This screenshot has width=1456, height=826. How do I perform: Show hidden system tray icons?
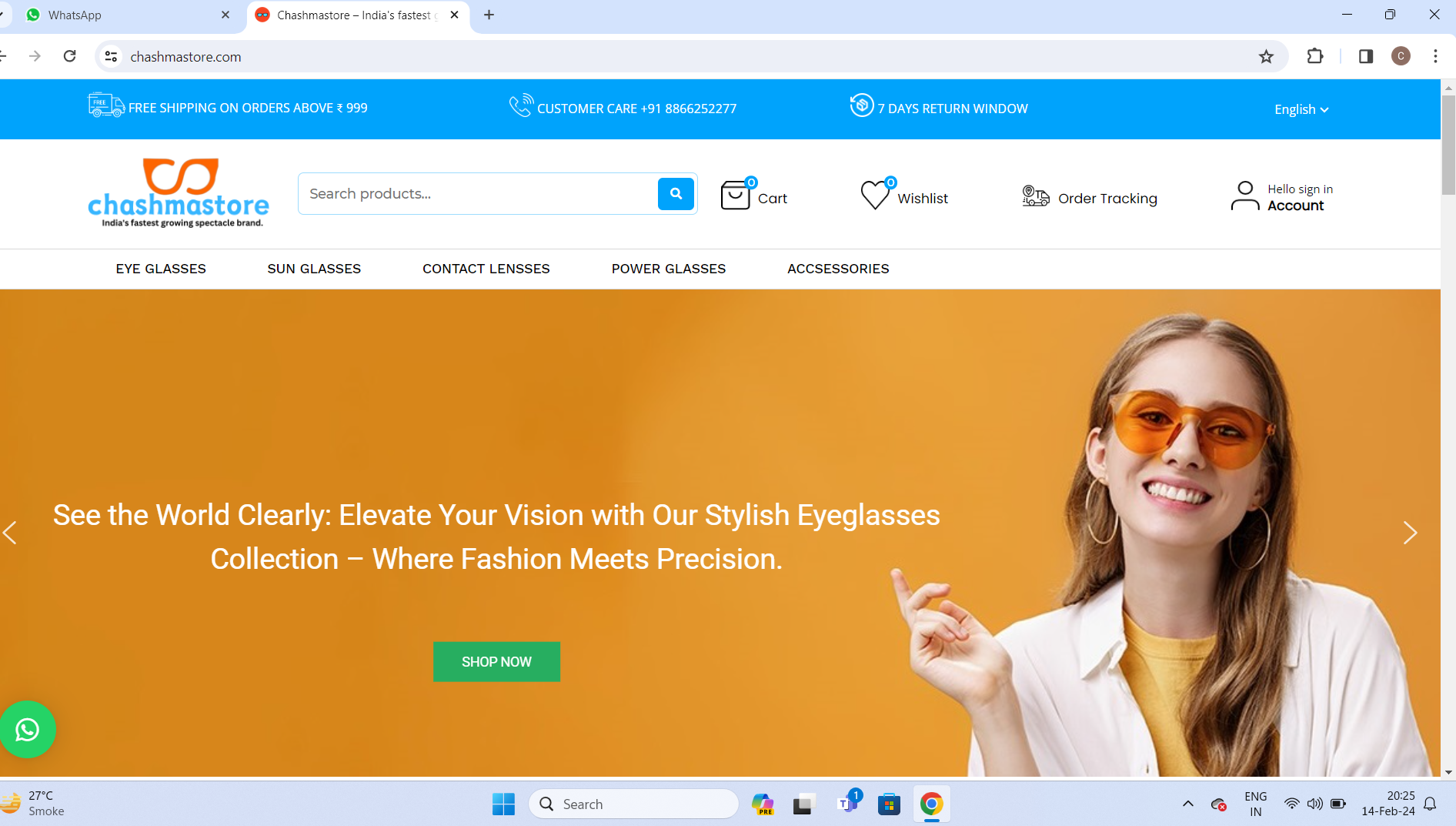click(x=1188, y=804)
